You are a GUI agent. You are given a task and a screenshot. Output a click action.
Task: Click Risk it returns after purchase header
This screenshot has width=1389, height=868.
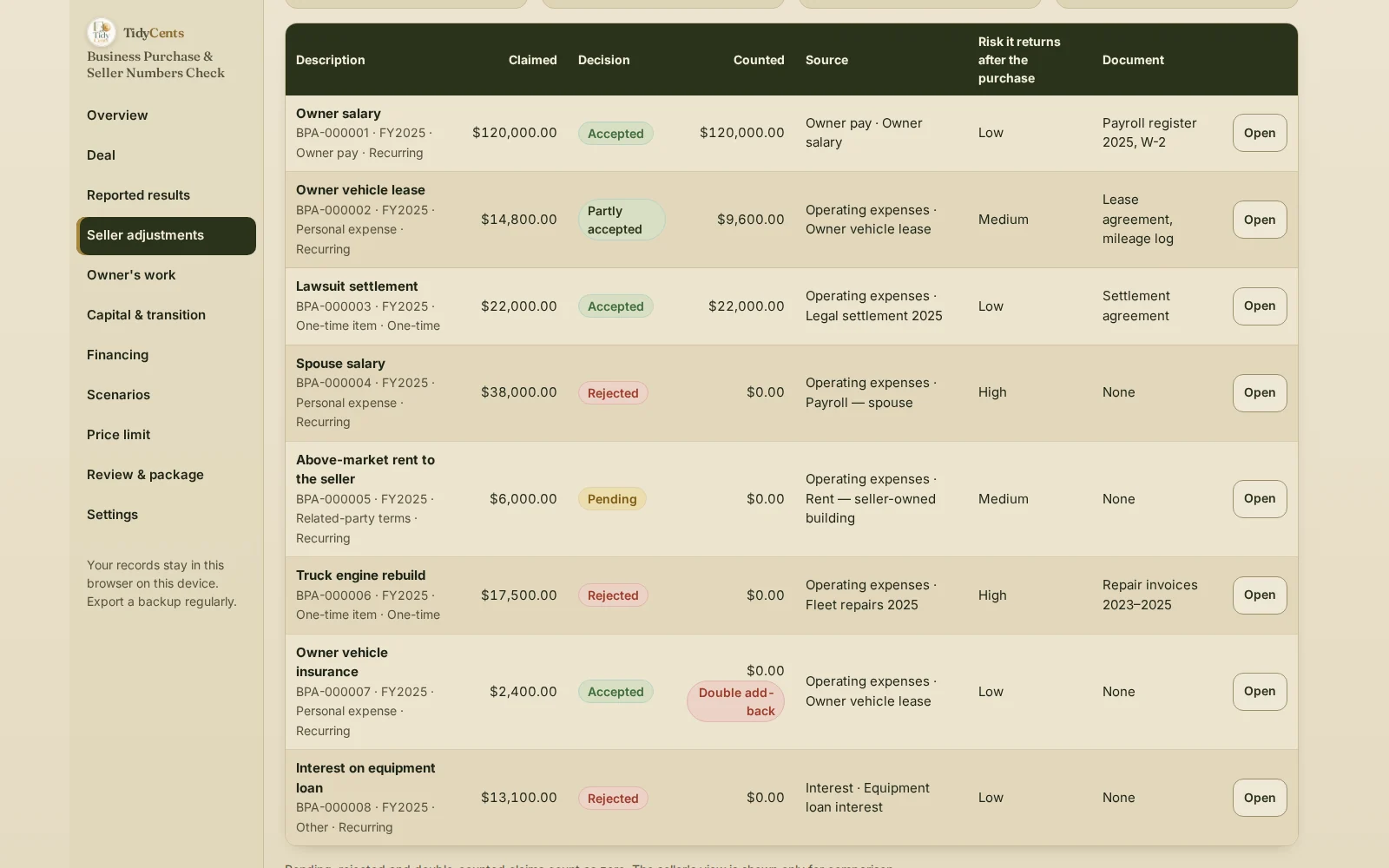point(1019,60)
